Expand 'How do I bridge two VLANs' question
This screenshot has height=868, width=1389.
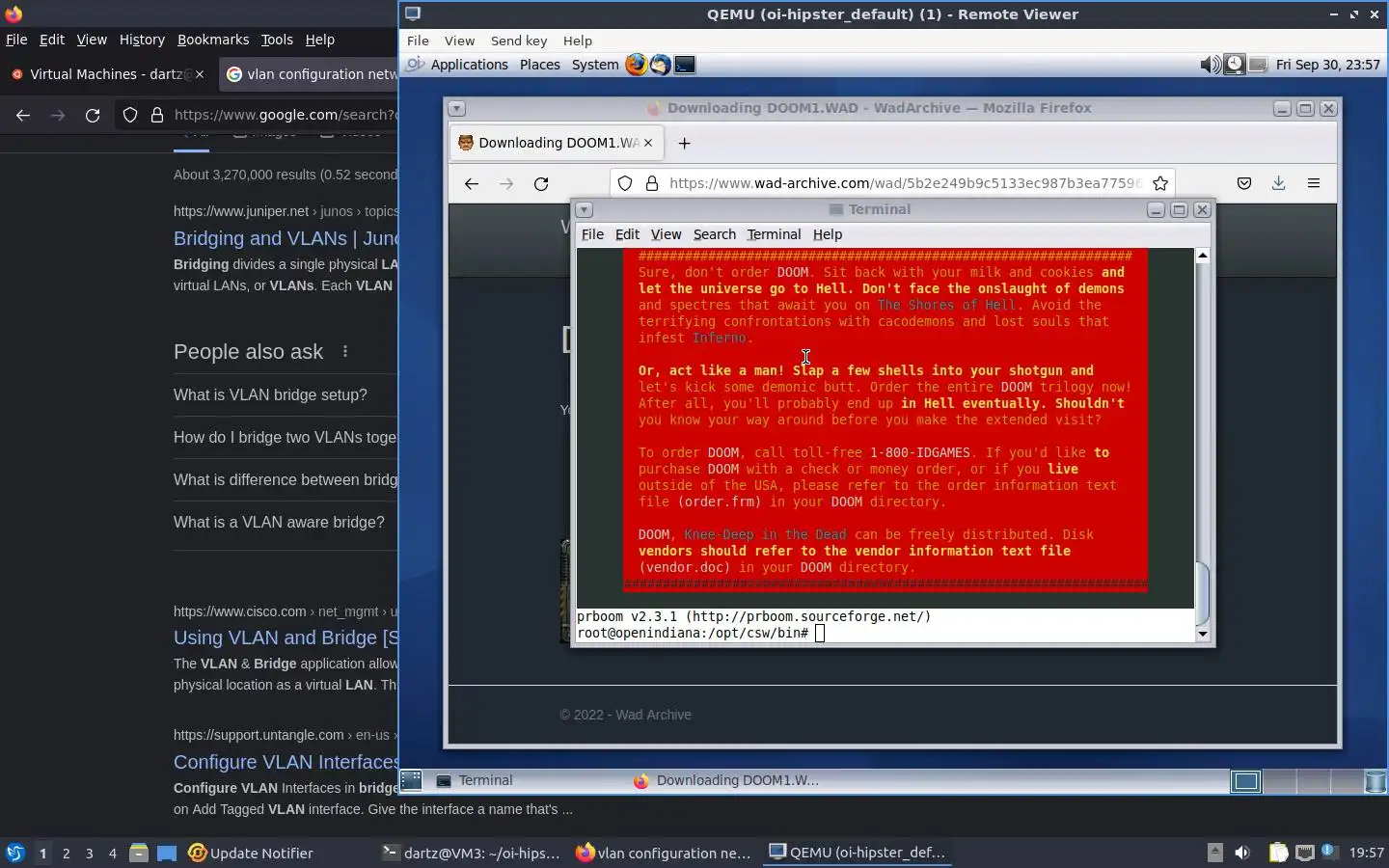click(x=286, y=437)
